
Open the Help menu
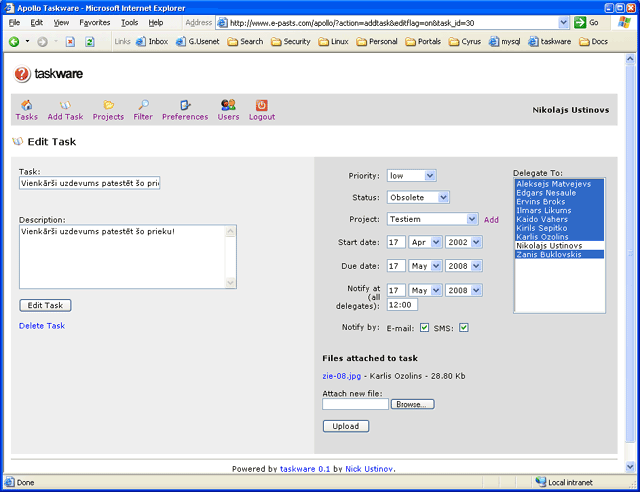156,23
